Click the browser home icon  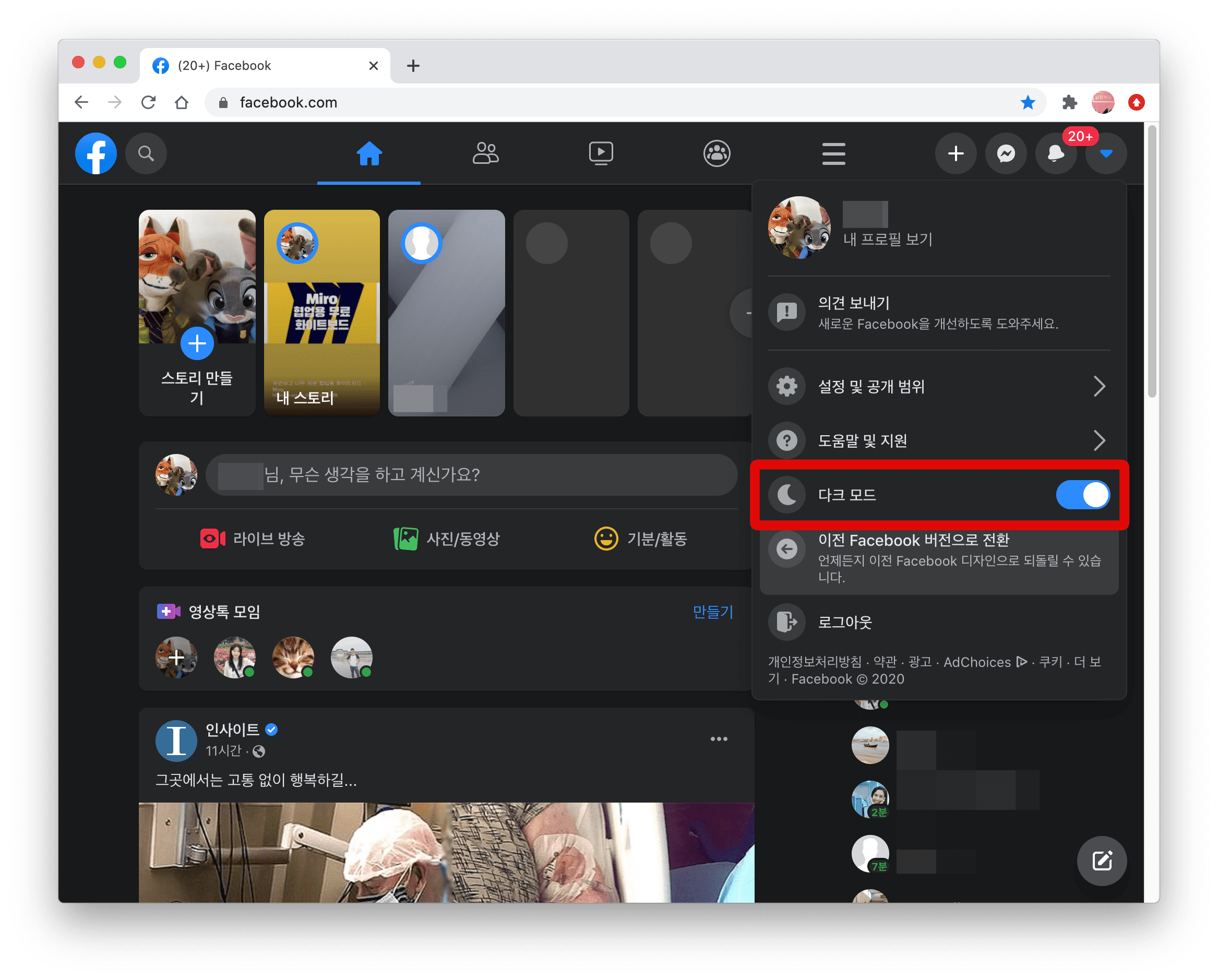coord(182,102)
